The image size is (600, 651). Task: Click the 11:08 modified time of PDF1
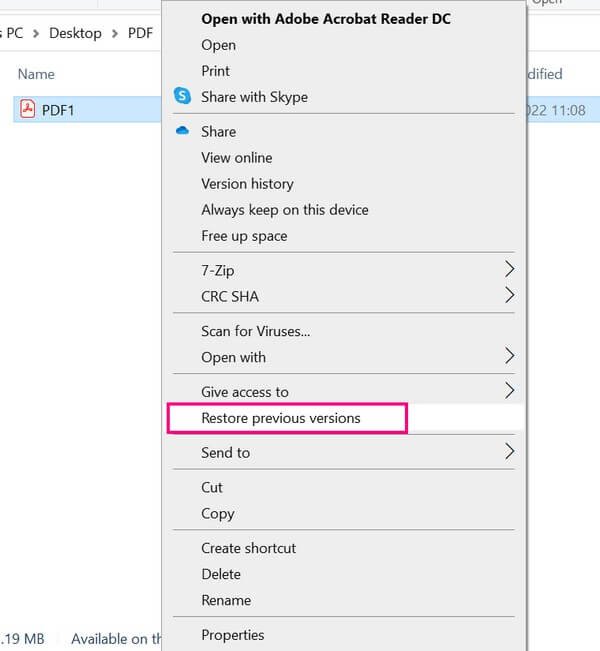(569, 110)
